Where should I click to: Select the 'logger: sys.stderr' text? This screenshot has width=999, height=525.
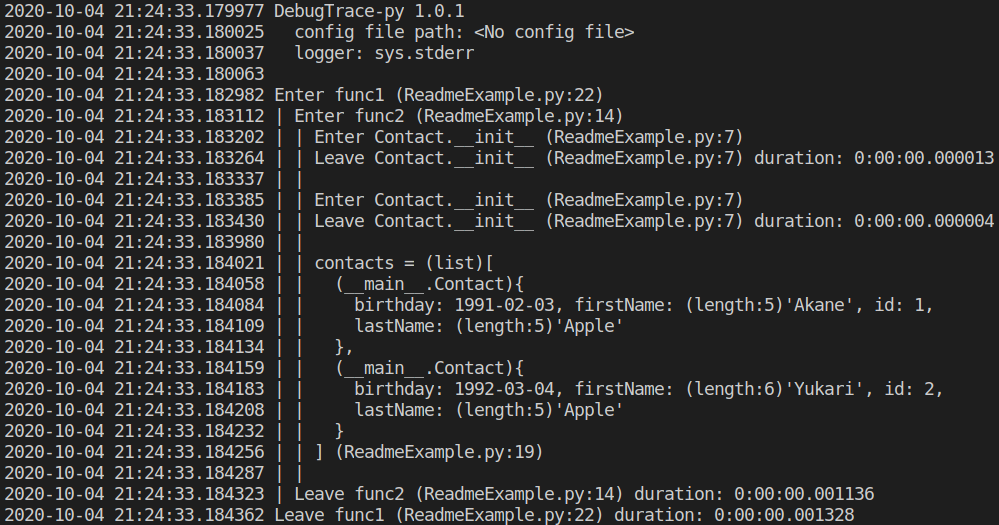coord(384,54)
